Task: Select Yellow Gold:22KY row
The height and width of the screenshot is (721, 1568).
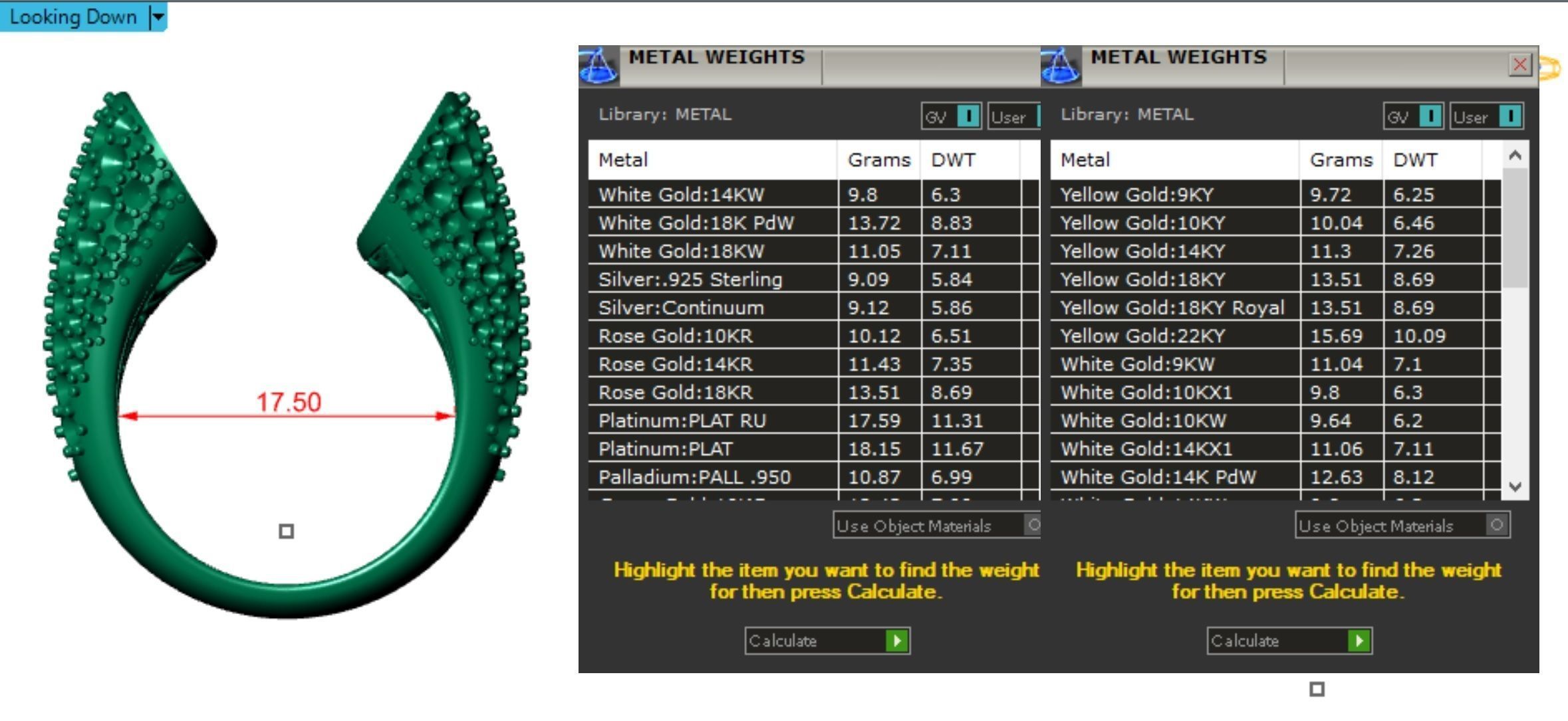Action: pos(1276,336)
